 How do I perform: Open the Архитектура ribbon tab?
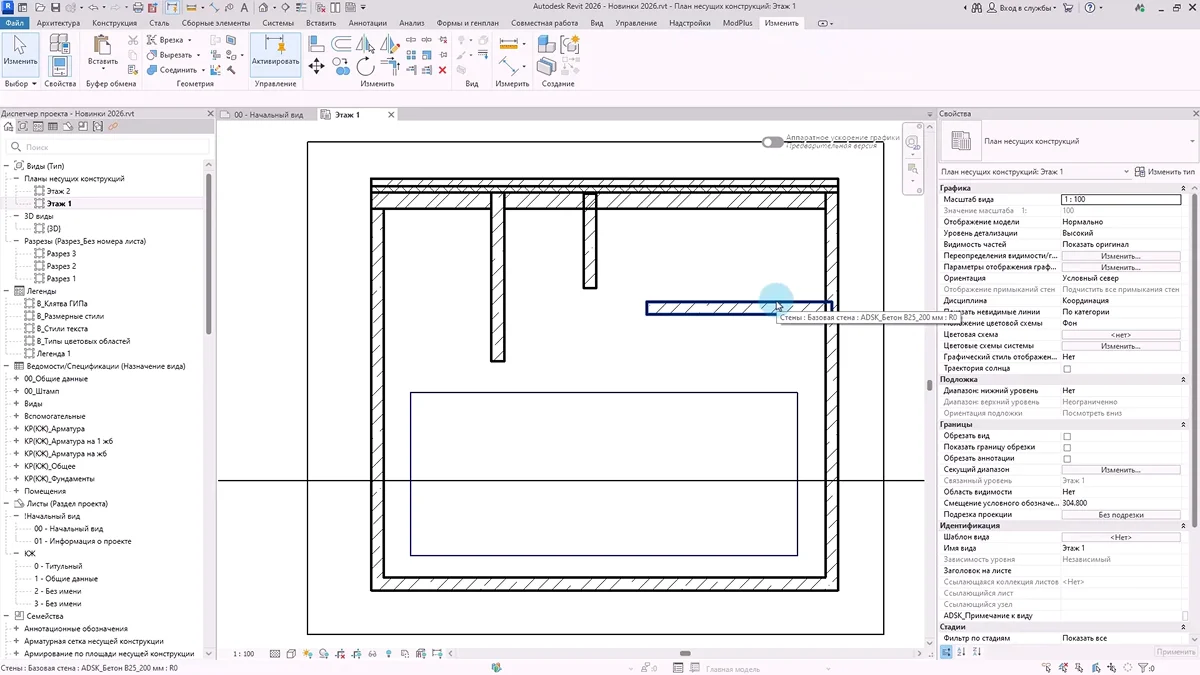(x=58, y=22)
